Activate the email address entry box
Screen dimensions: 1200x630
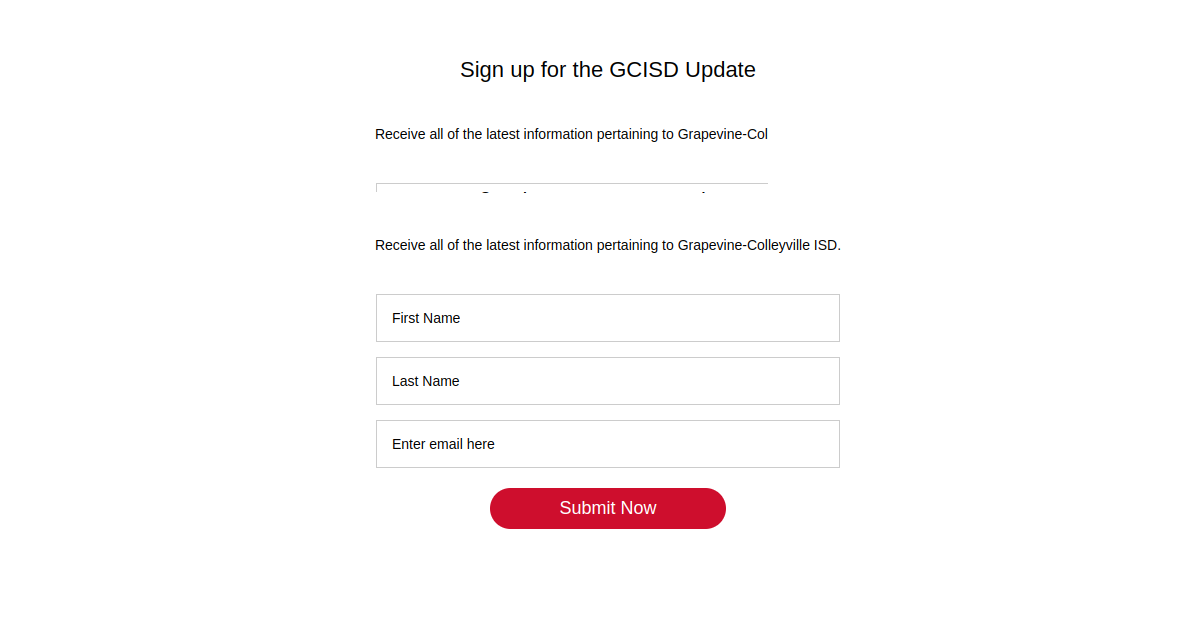click(x=607, y=444)
